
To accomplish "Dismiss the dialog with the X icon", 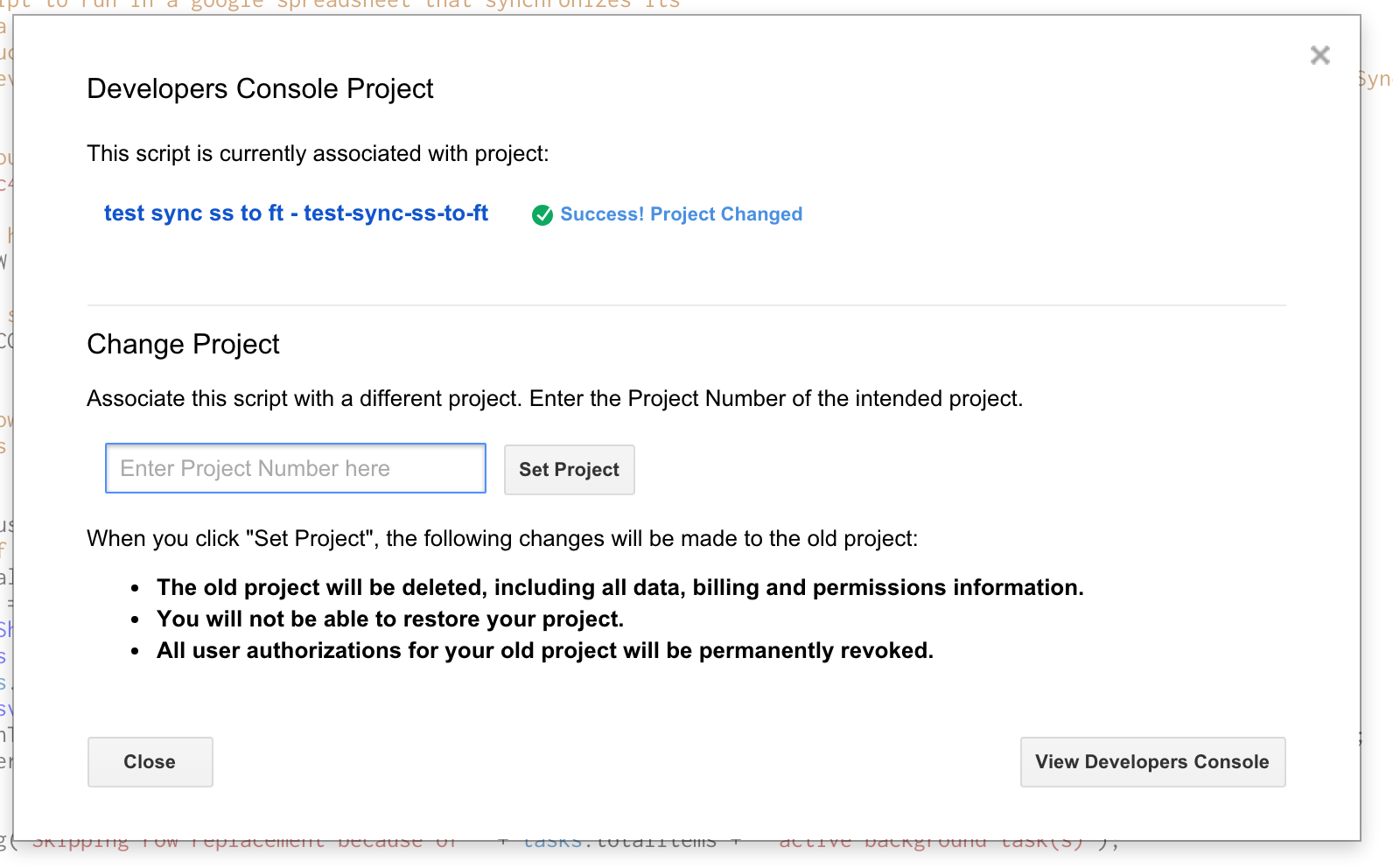I will (1319, 56).
